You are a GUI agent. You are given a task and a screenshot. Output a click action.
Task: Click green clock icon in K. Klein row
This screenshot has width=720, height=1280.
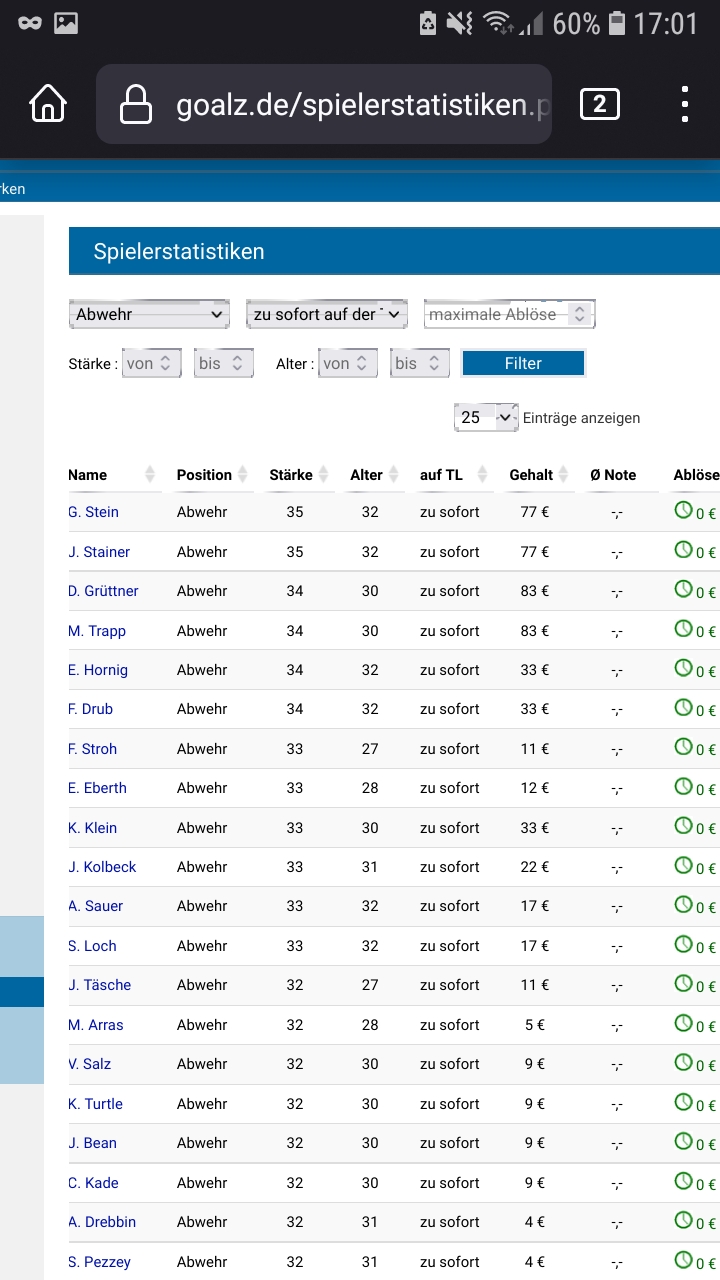coord(683,826)
